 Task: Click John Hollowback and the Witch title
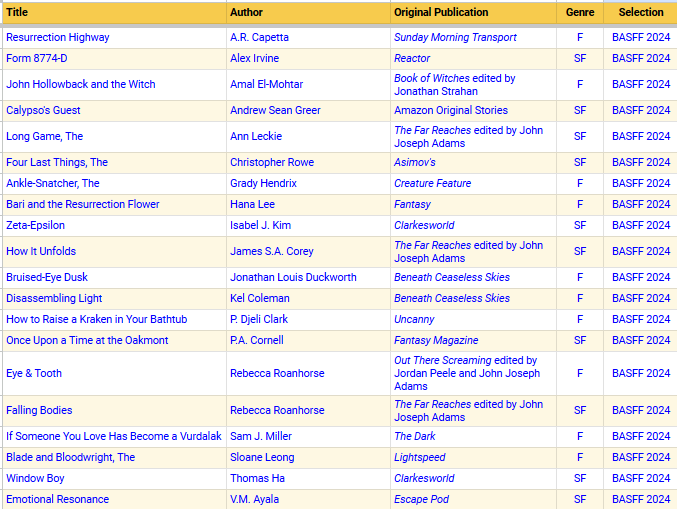[x=81, y=84]
